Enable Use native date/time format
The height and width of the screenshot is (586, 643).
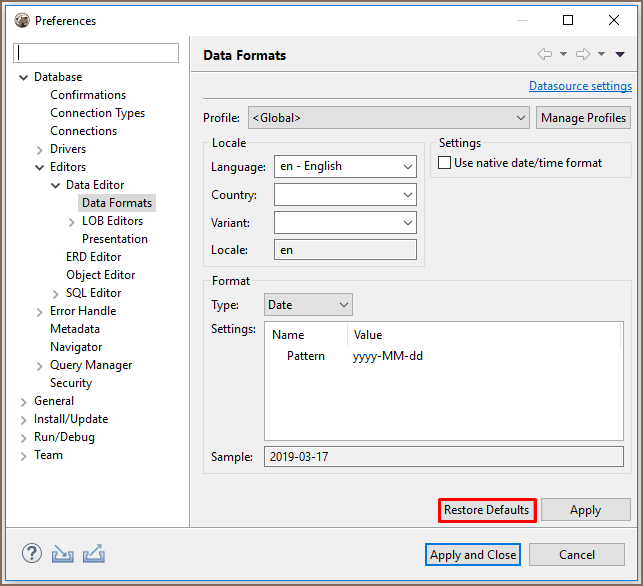coord(445,163)
